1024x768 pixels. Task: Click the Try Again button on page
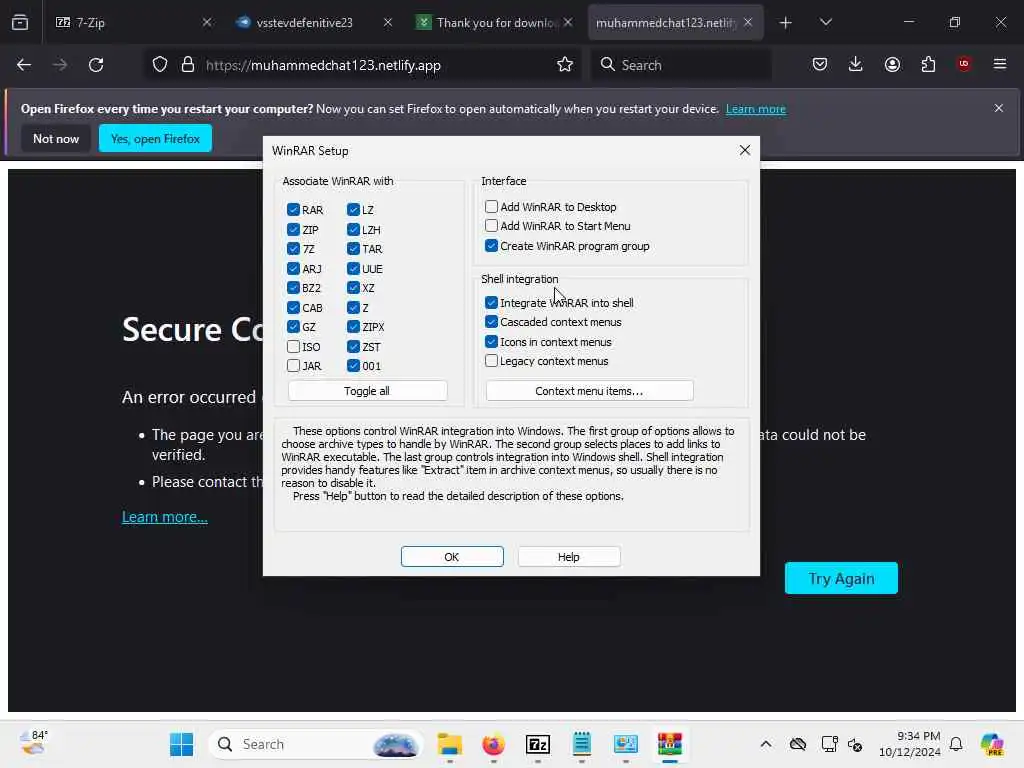[841, 578]
